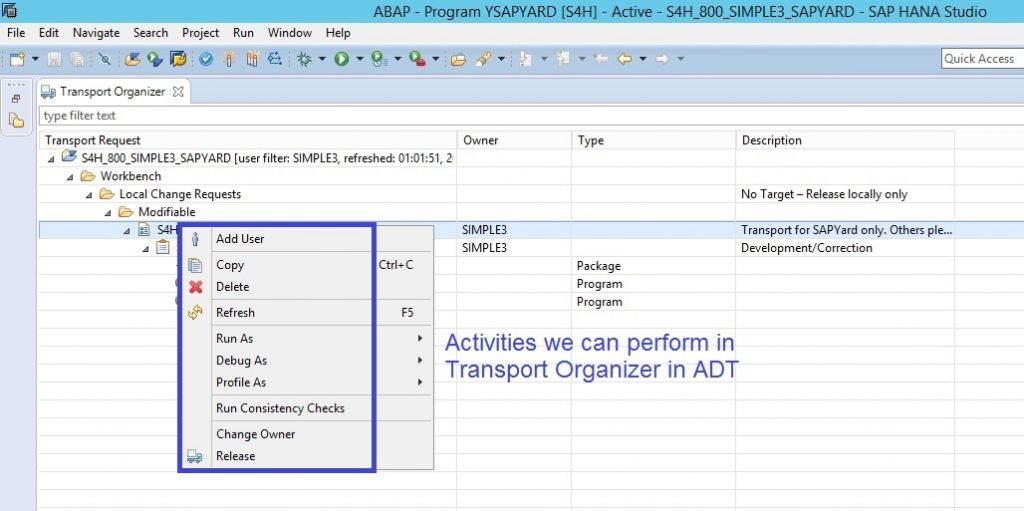The width and height of the screenshot is (1024, 511).
Task: Click the Debug bug toolbar icon
Action: (304, 59)
